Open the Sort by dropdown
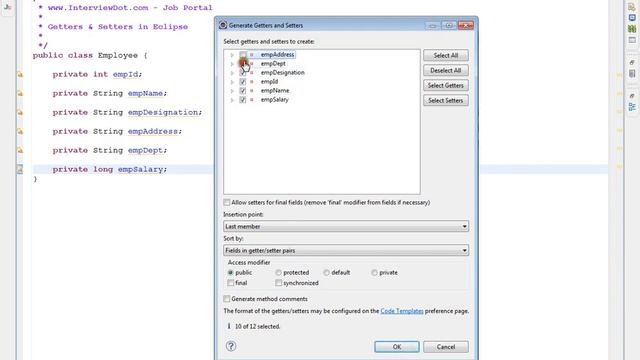640x360 pixels. (x=346, y=250)
